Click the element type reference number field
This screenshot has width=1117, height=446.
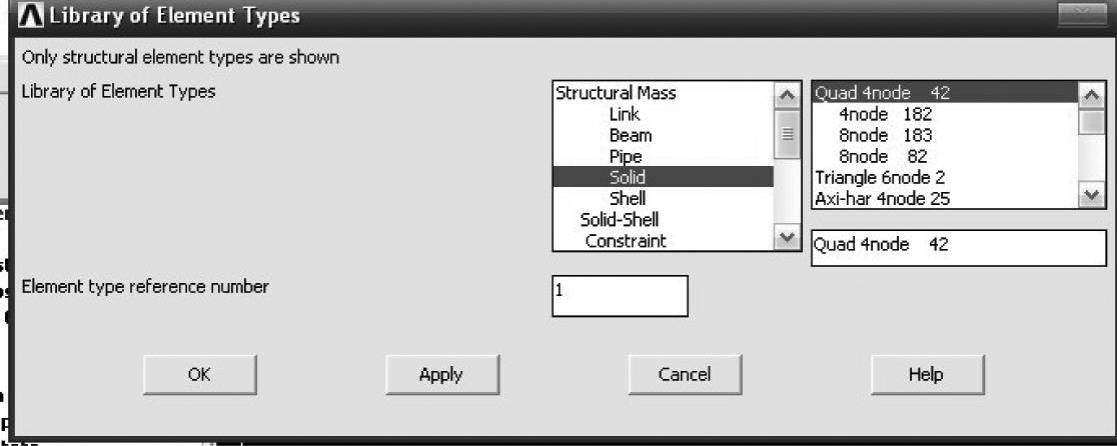[x=620, y=296]
